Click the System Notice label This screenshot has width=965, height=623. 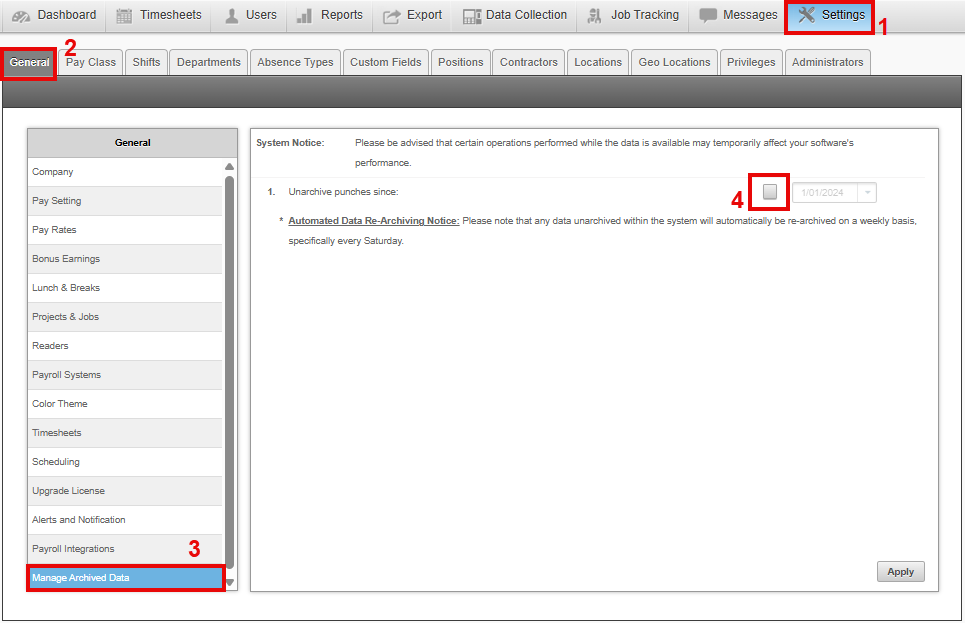click(290, 142)
